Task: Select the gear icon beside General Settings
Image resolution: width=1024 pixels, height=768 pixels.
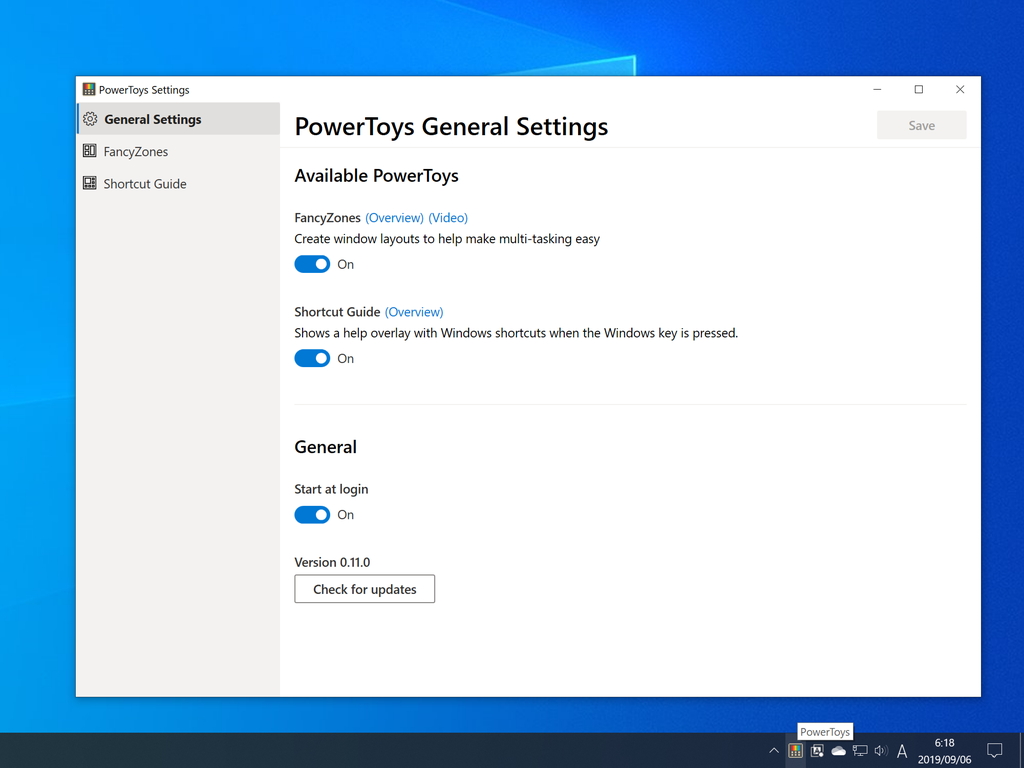Action: [89, 118]
